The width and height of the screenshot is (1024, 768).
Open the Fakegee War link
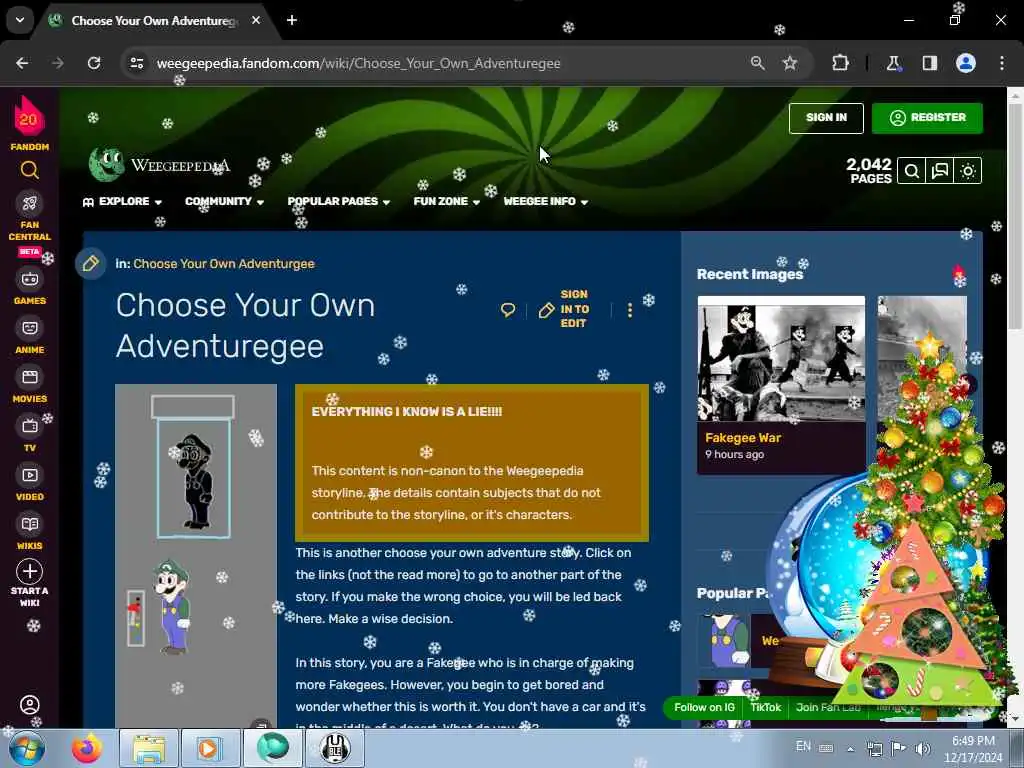[x=743, y=438]
